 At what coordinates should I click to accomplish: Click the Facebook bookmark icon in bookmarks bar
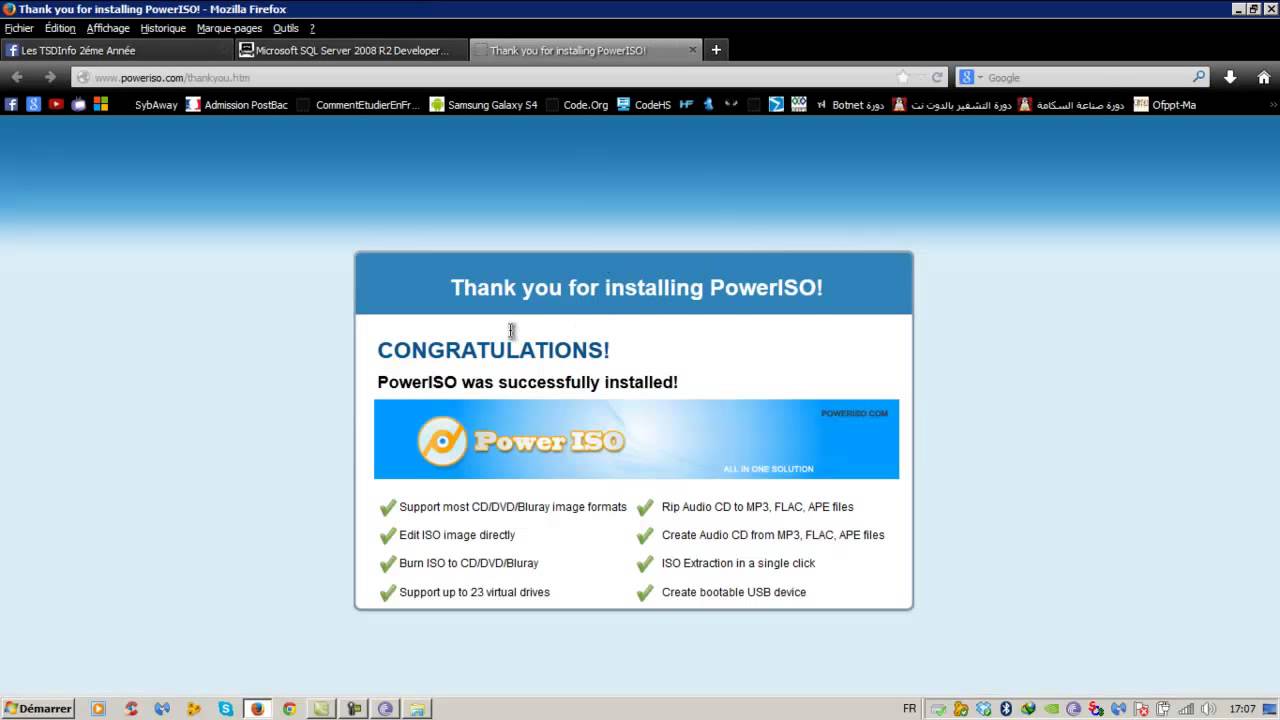tap(11, 104)
